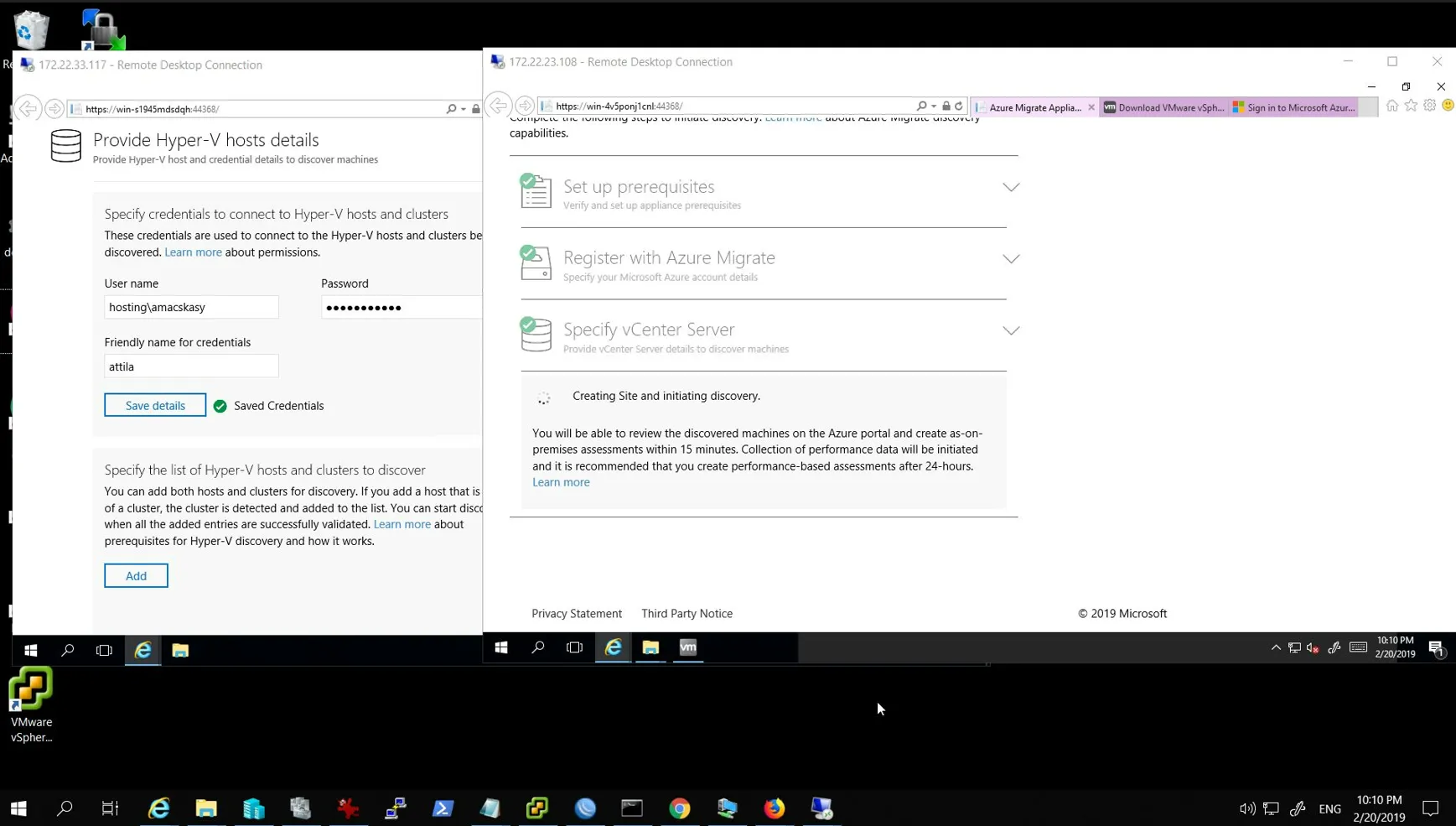Go back in 172.22.23.108 browser

pyautogui.click(x=499, y=106)
